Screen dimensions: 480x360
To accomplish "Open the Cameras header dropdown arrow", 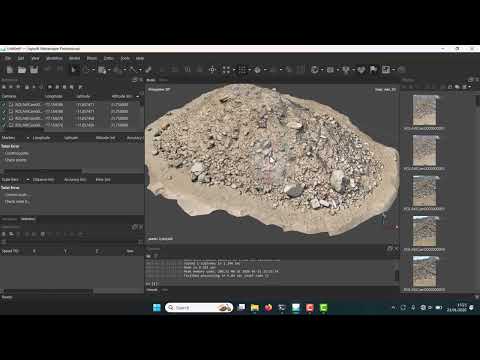I will [137, 96].
